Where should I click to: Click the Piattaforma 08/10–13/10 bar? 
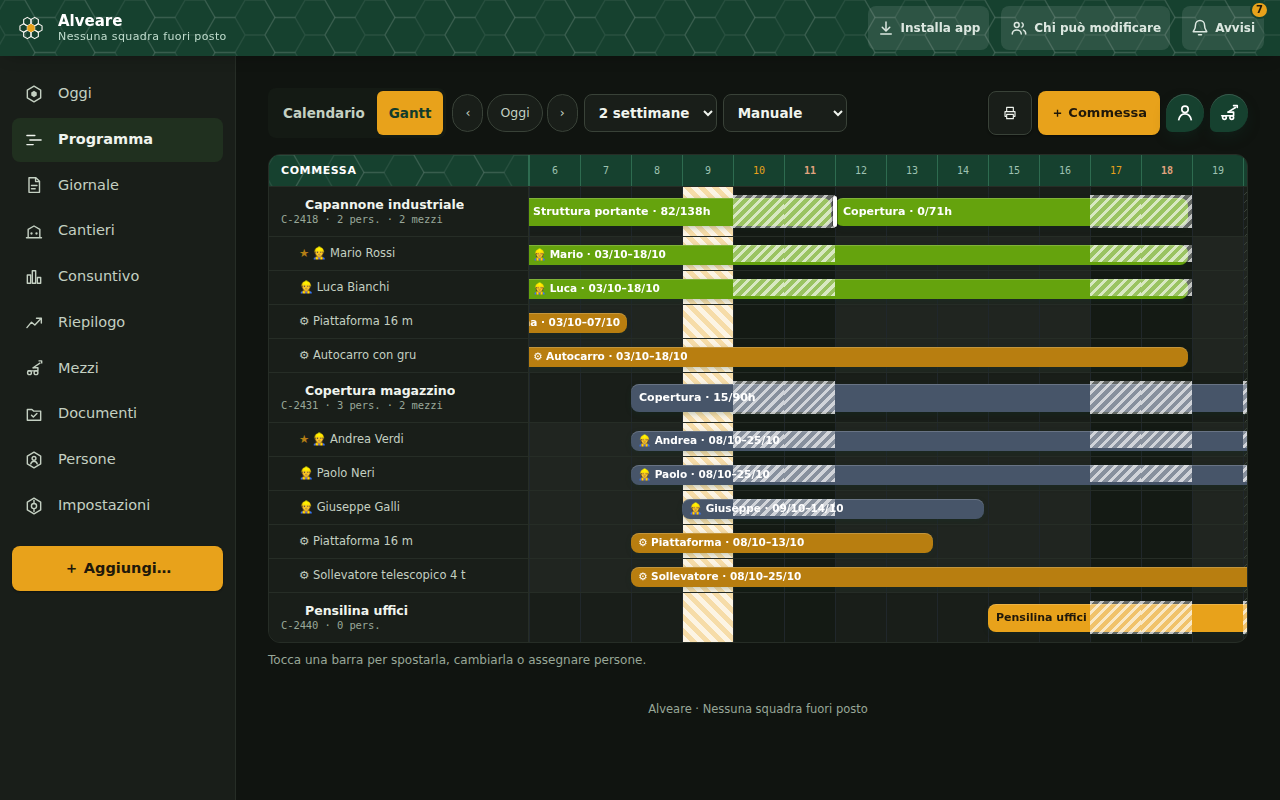point(782,543)
